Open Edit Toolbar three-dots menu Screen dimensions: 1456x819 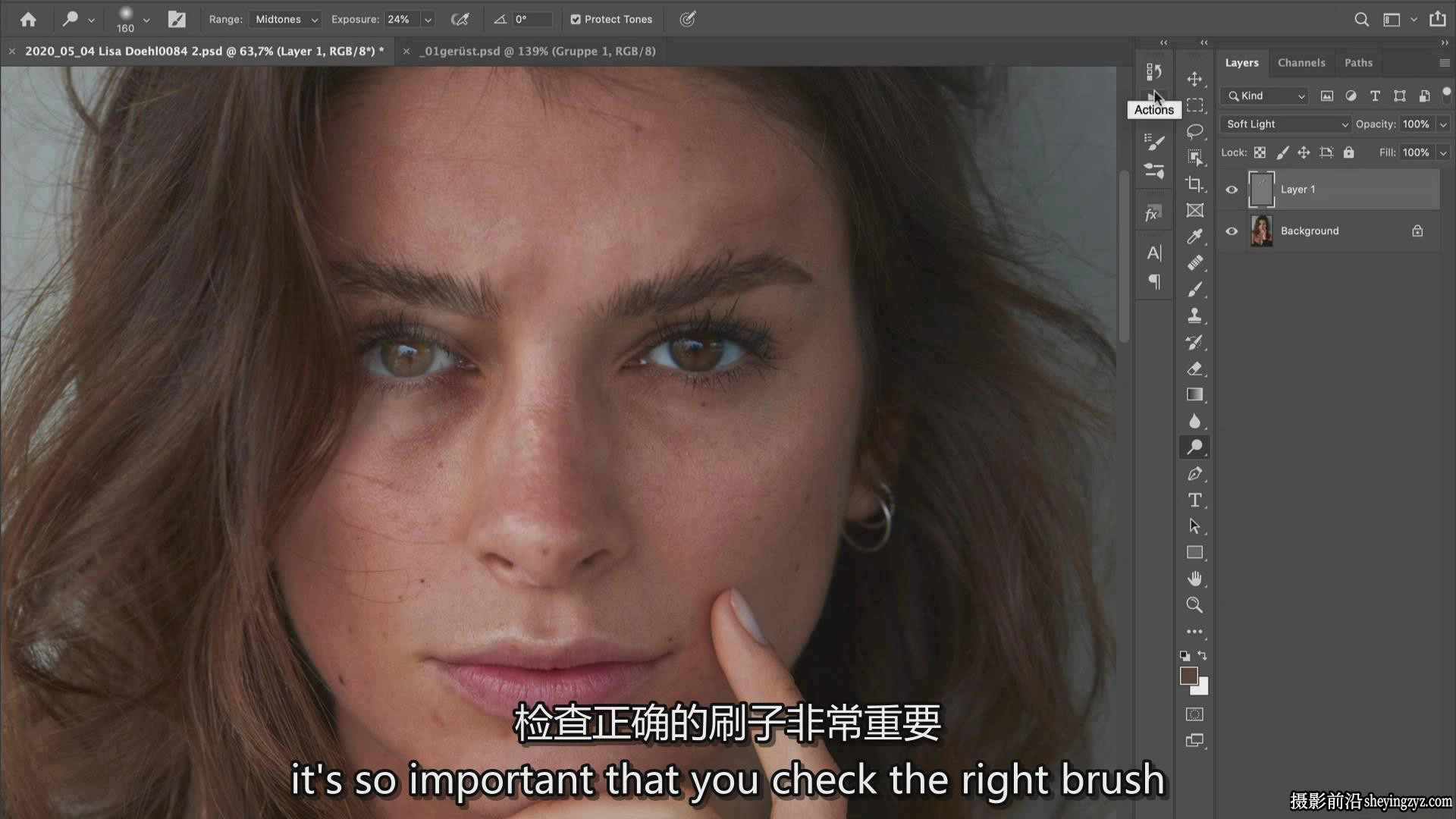[x=1194, y=632]
